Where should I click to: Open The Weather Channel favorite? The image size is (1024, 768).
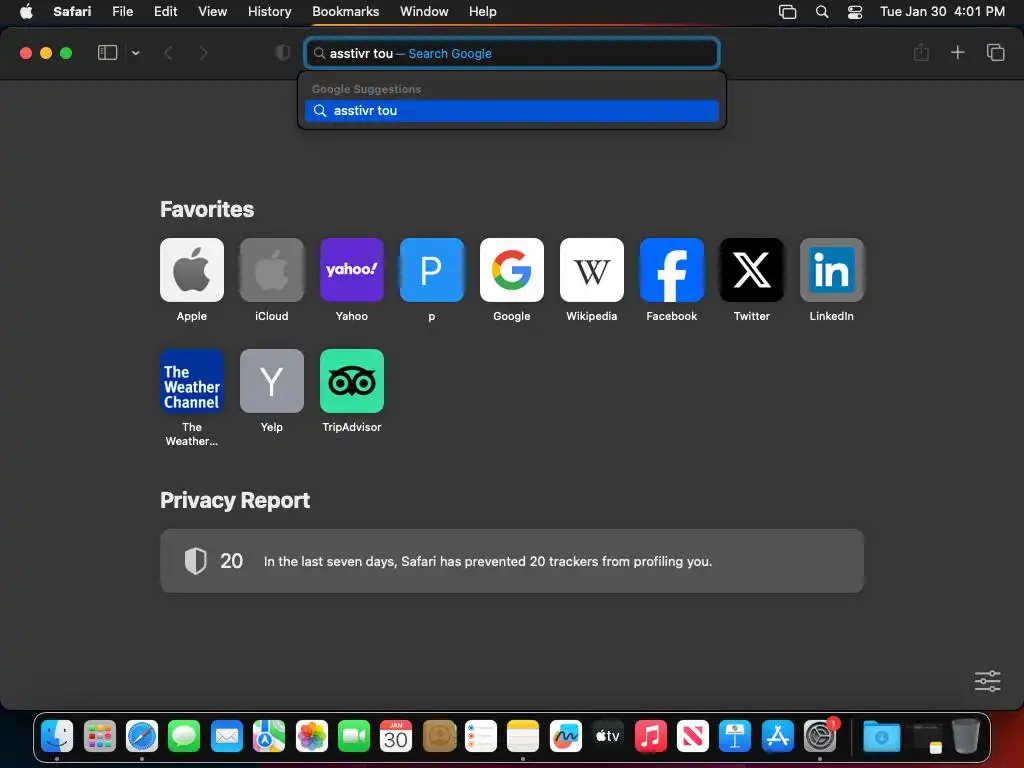(192, 381)
